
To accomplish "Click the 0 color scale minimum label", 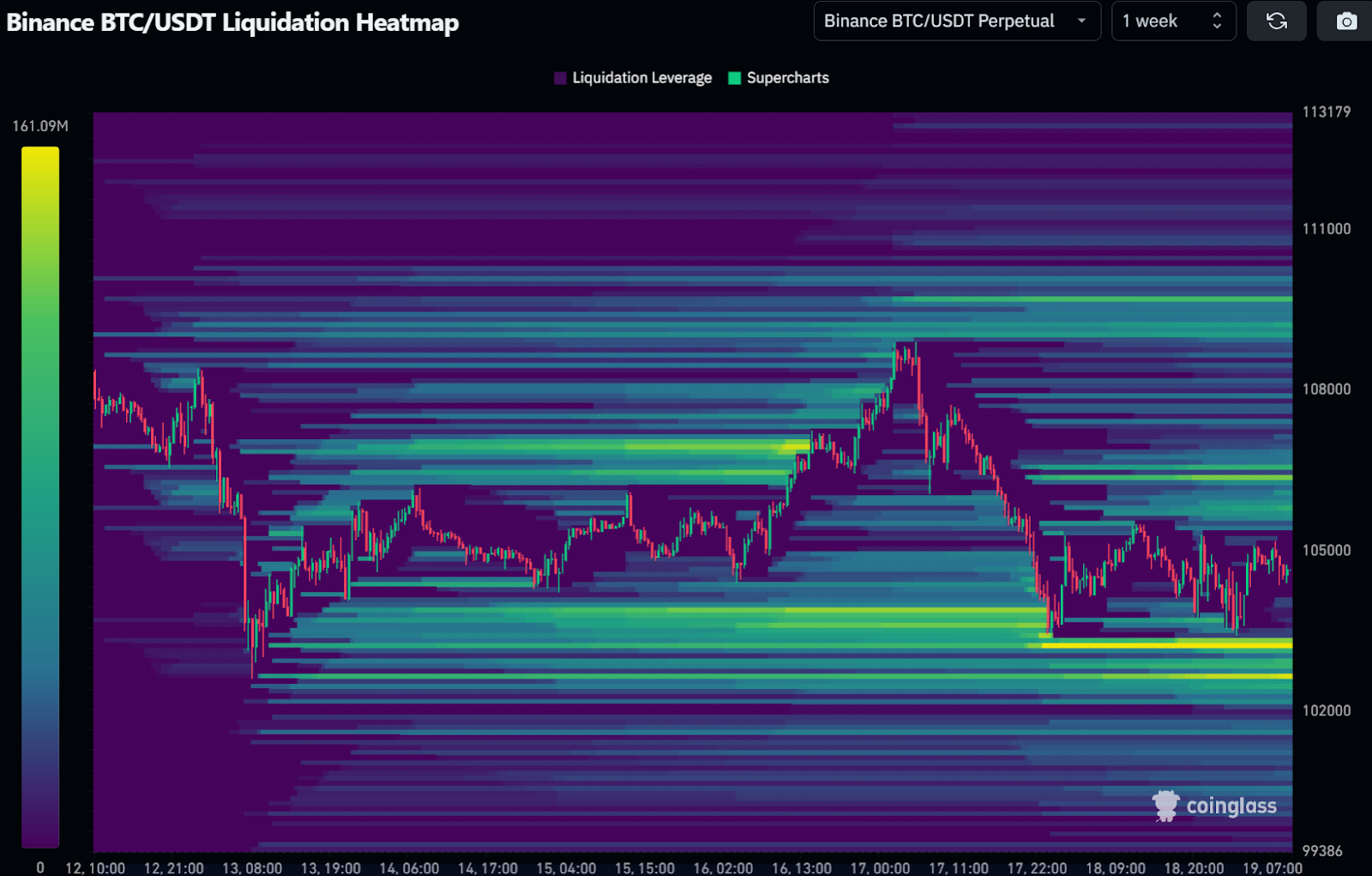I will tap(40, 867).
